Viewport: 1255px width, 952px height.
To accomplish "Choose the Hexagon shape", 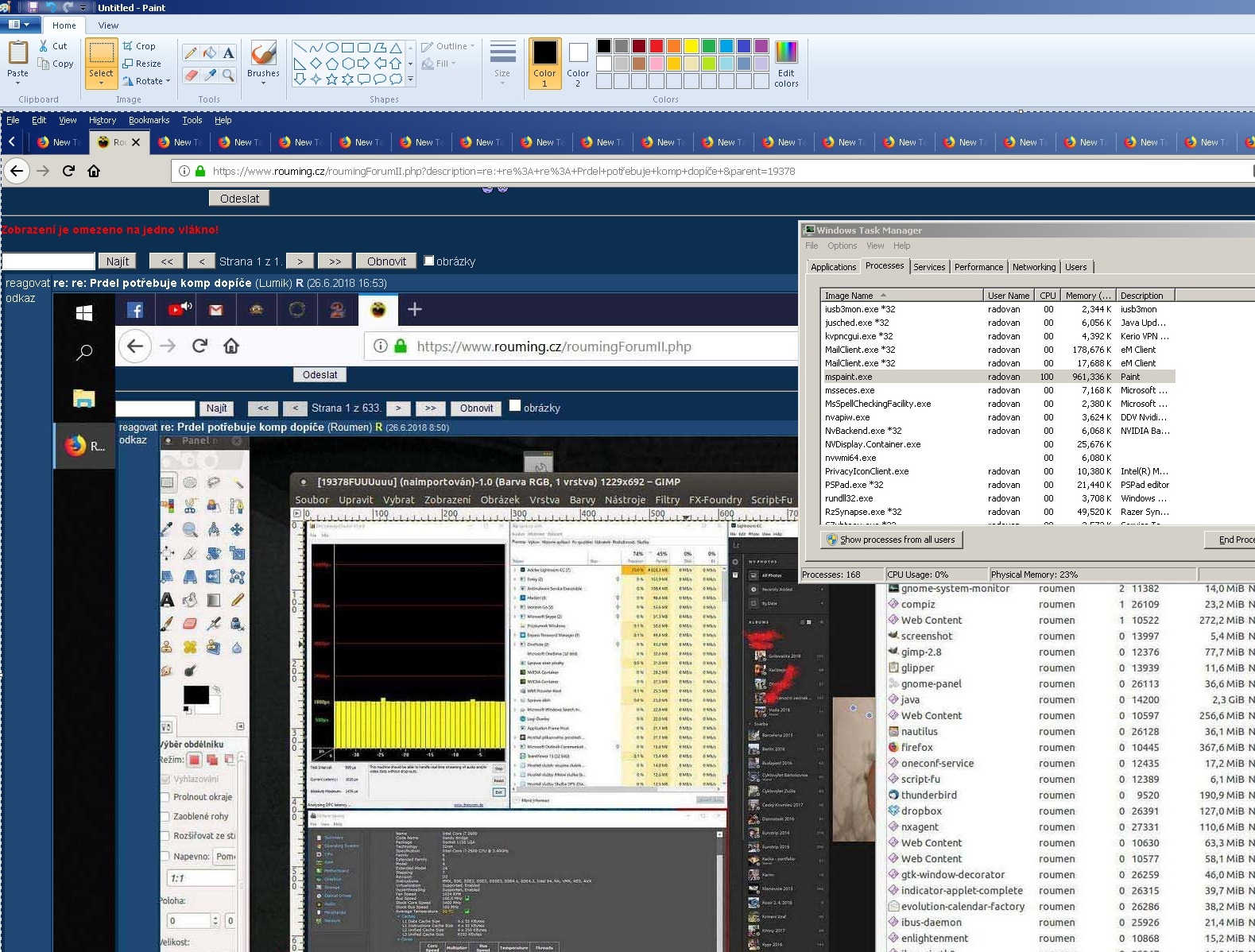I will 348,64.
